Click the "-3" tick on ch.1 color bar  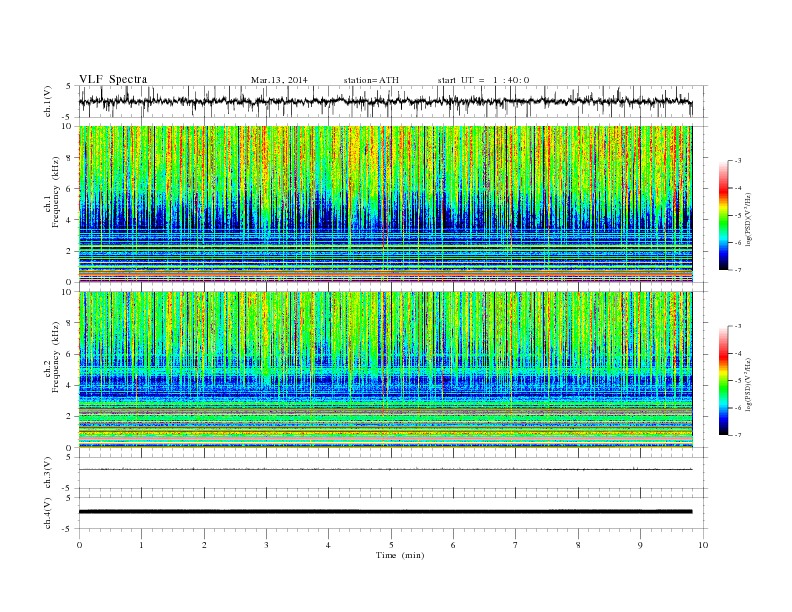point(737,161)
